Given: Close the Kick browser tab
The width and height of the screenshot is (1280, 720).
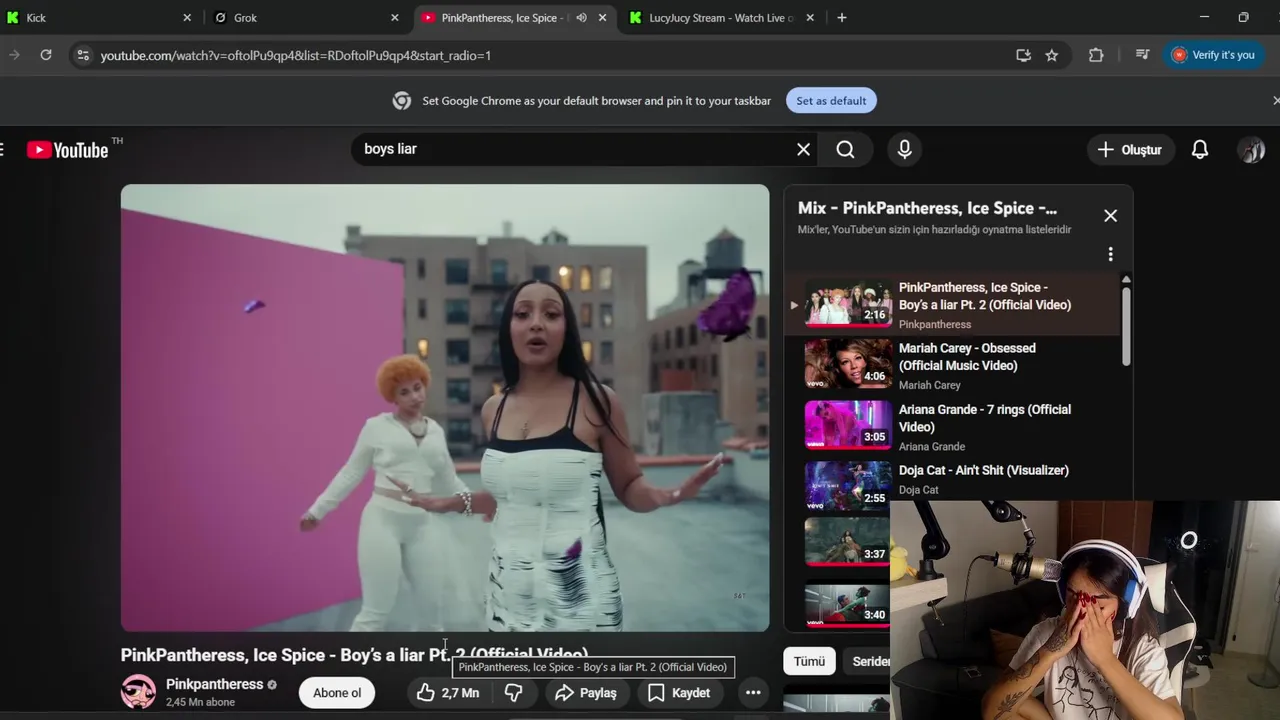Looking at the screenshot, I should click(x=187, y=17).
